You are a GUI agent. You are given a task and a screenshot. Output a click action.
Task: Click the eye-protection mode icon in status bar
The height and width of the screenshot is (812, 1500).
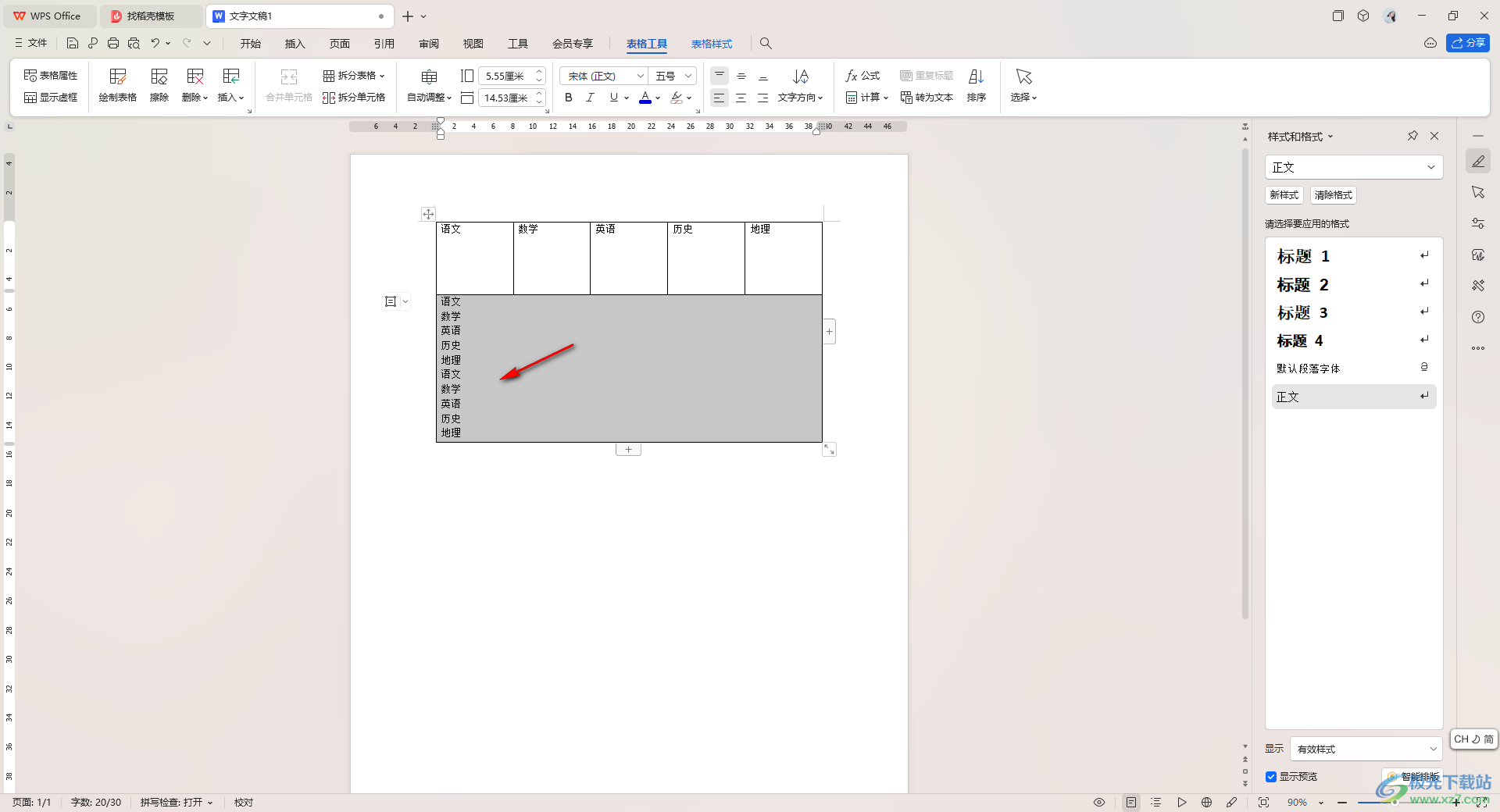[1099, 803]
